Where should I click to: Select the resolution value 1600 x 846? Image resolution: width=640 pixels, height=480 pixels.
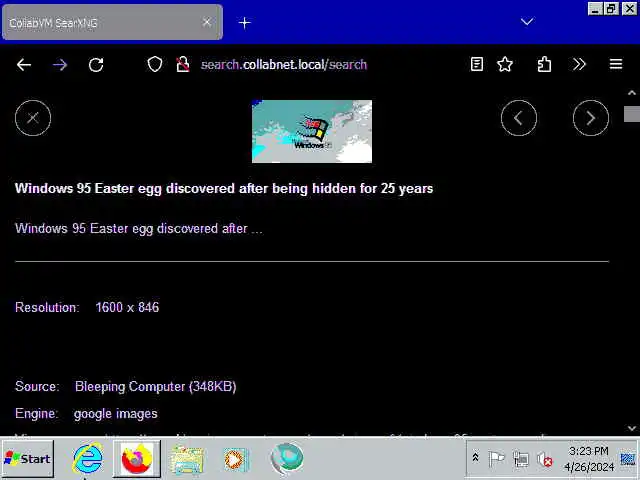127,307
